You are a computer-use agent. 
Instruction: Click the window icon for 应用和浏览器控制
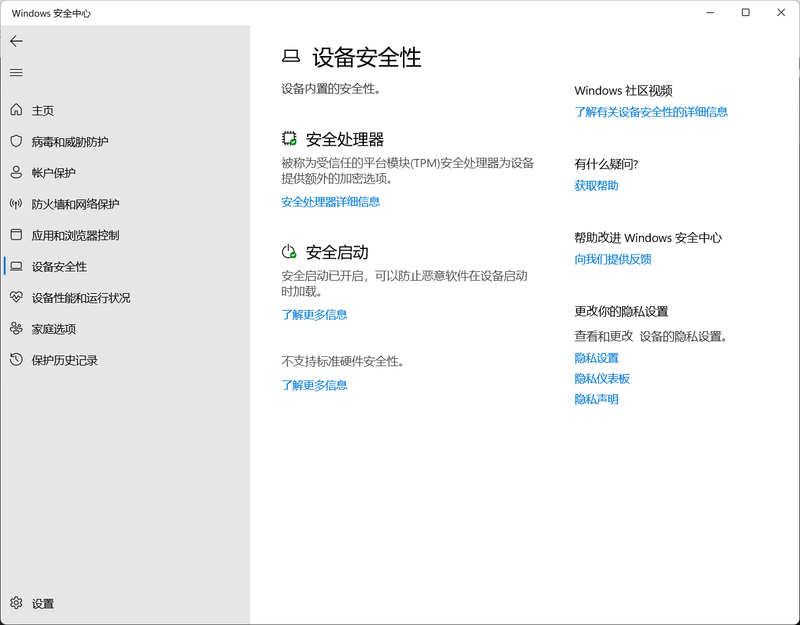[16, 235]
